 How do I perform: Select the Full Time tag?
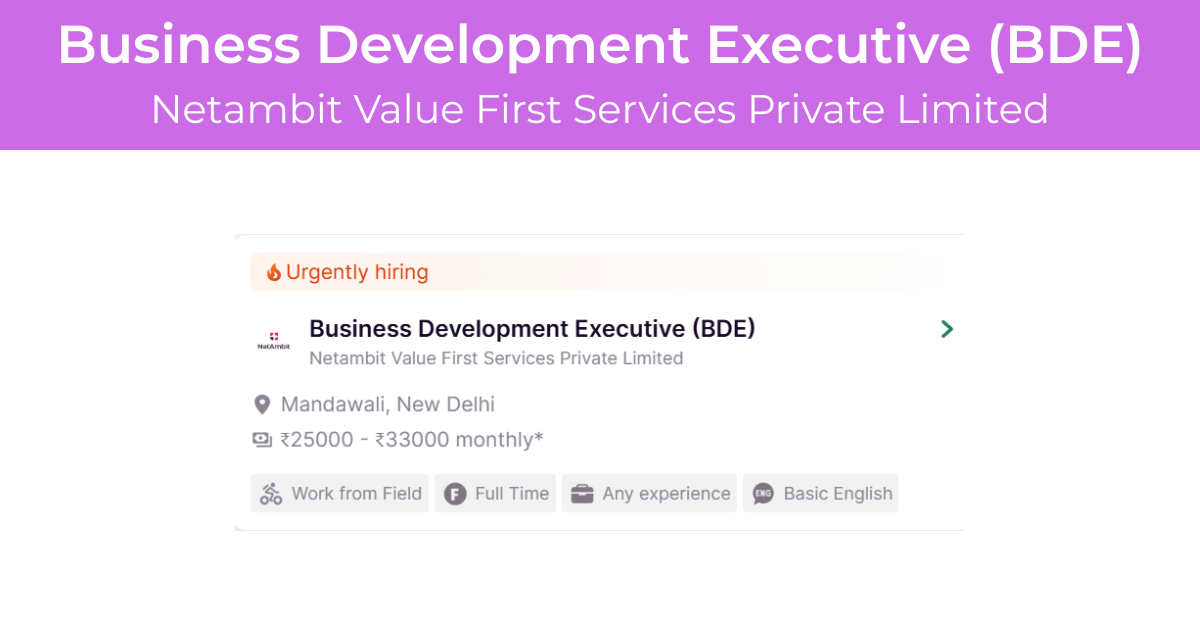click(x=495, y=493)
